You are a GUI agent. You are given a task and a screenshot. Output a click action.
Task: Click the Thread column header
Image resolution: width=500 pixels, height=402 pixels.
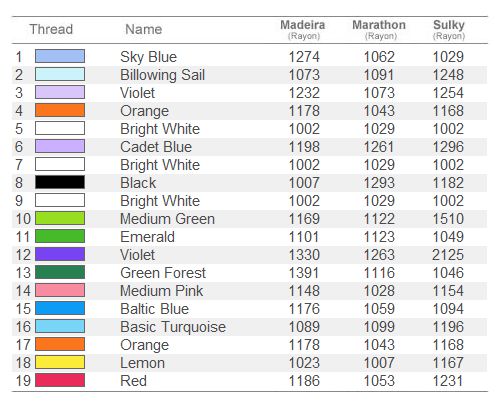tap(51, 29)
